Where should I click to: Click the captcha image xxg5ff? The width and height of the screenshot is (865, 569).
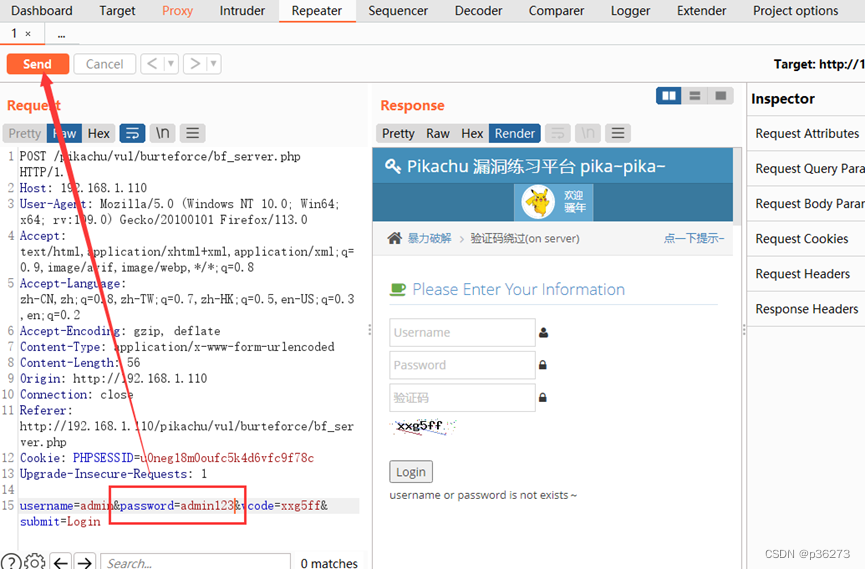coord(423,427)
